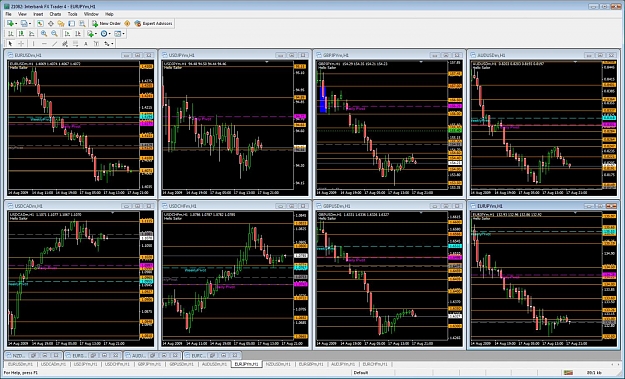625x379 pixels.
Task: Switch to the GBPJPYm,H1 bottom tab
Action: 149,364
